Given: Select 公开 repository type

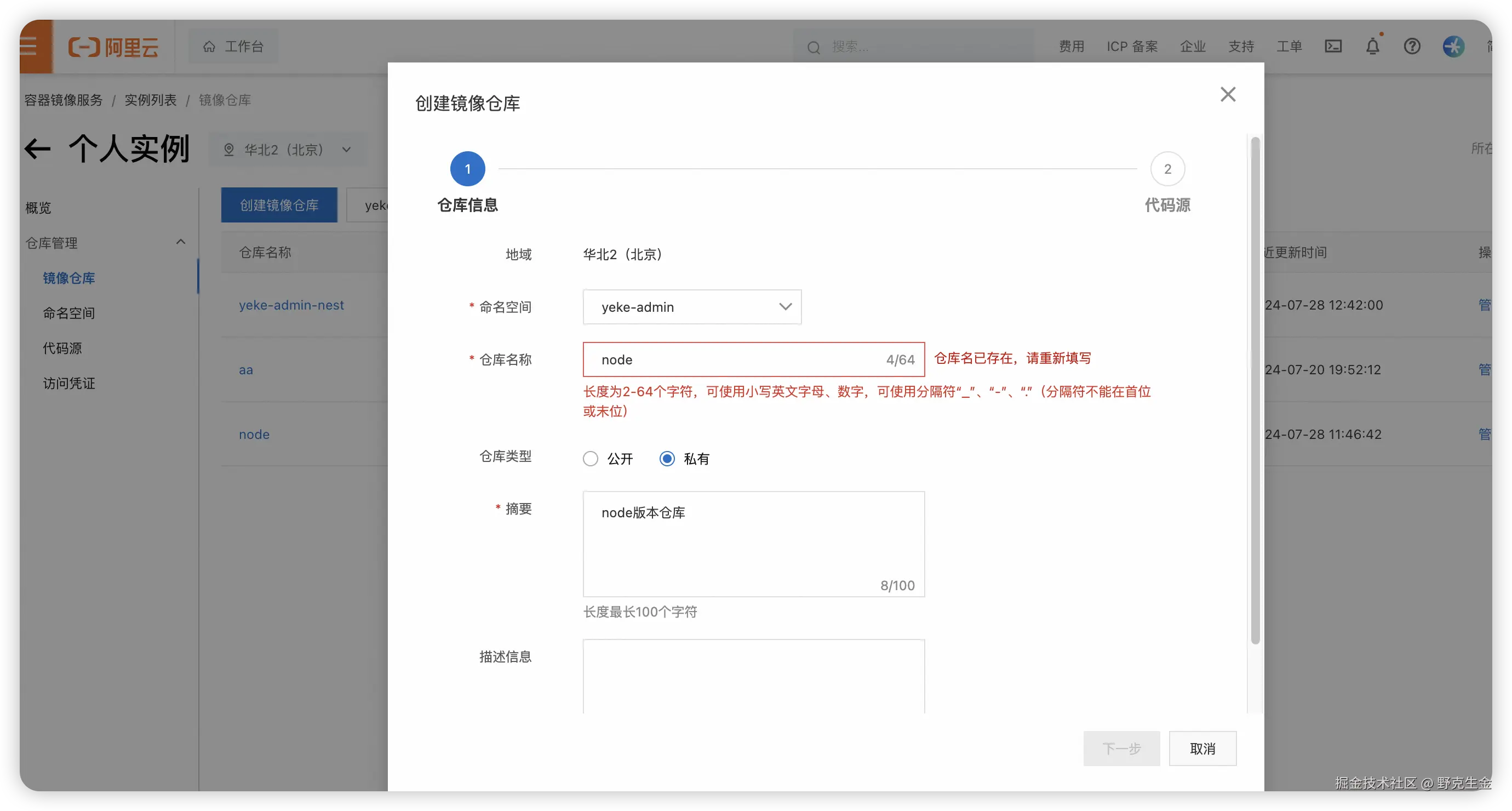Looking at the screenshot, I should click(x=591, y=459).
